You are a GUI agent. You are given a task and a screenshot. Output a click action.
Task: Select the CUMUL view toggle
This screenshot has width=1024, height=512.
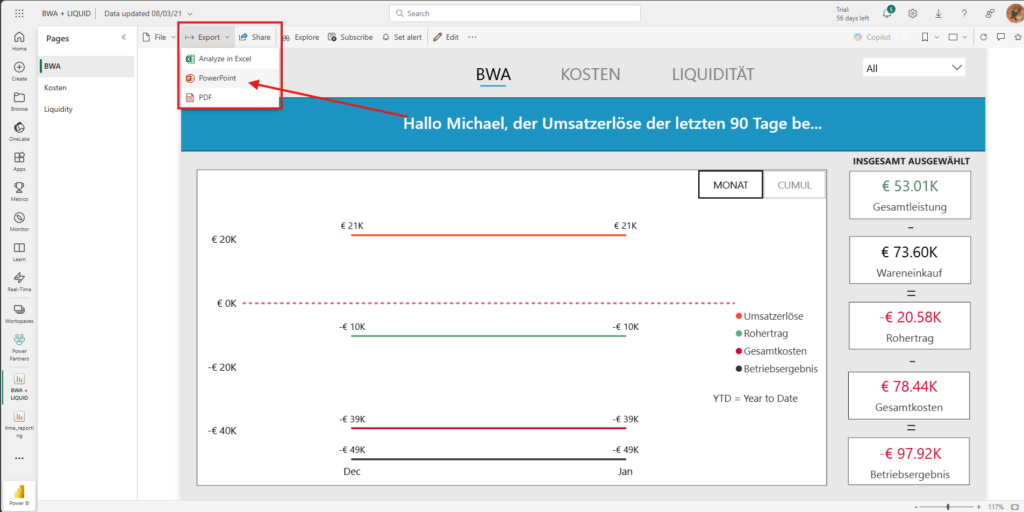point(794,185)
